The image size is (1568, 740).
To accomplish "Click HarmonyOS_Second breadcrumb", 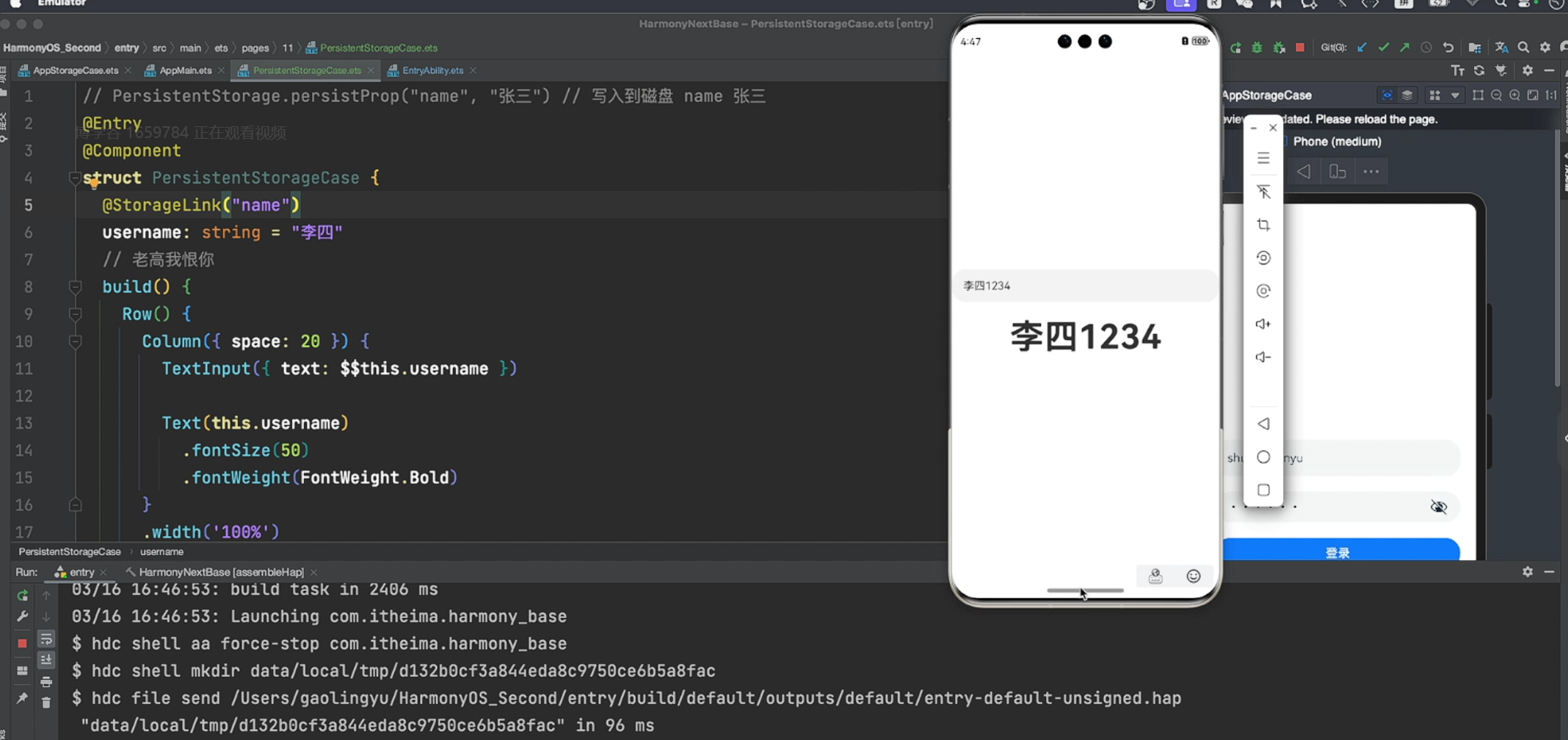I will pyautogui.click(x=51, y=48).
